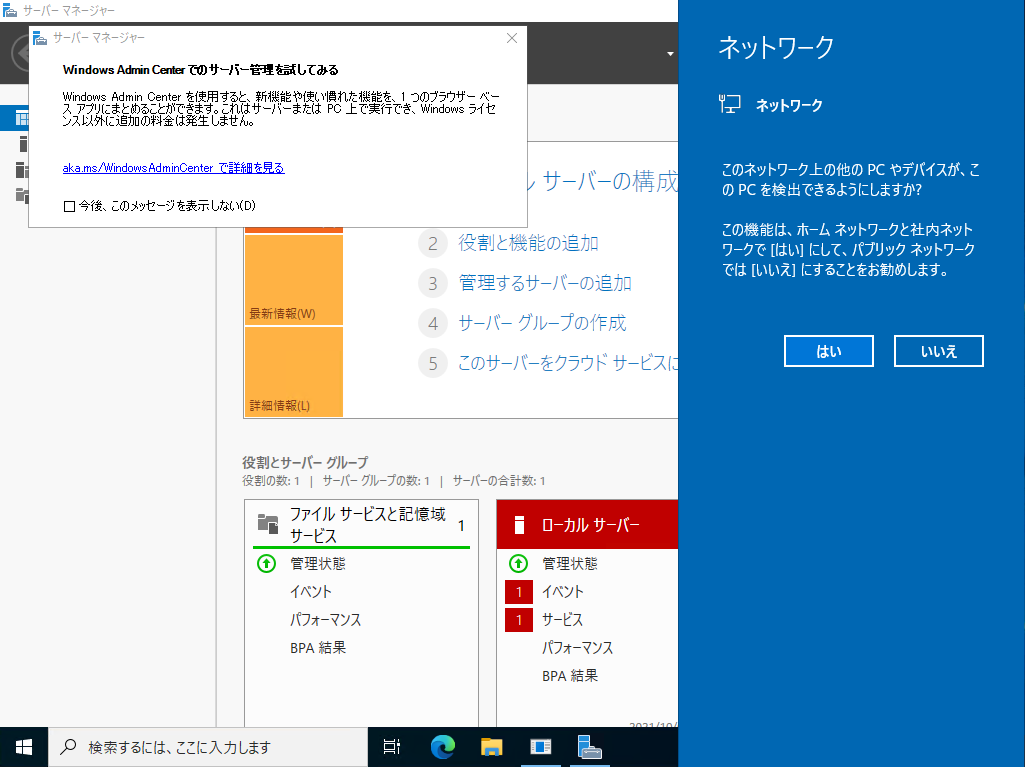The height and width of the screenshot is (767, 1025).
Task: Select the 最新情報(W) tile
Action: click(294, 280)
